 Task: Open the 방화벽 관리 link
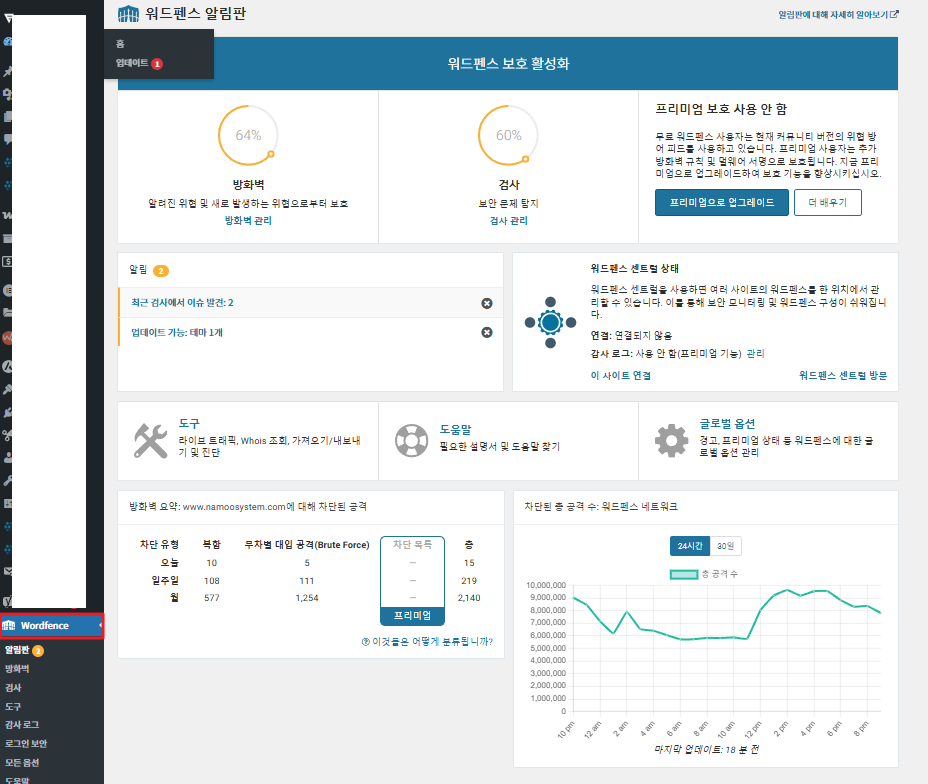tap(248, 221)
